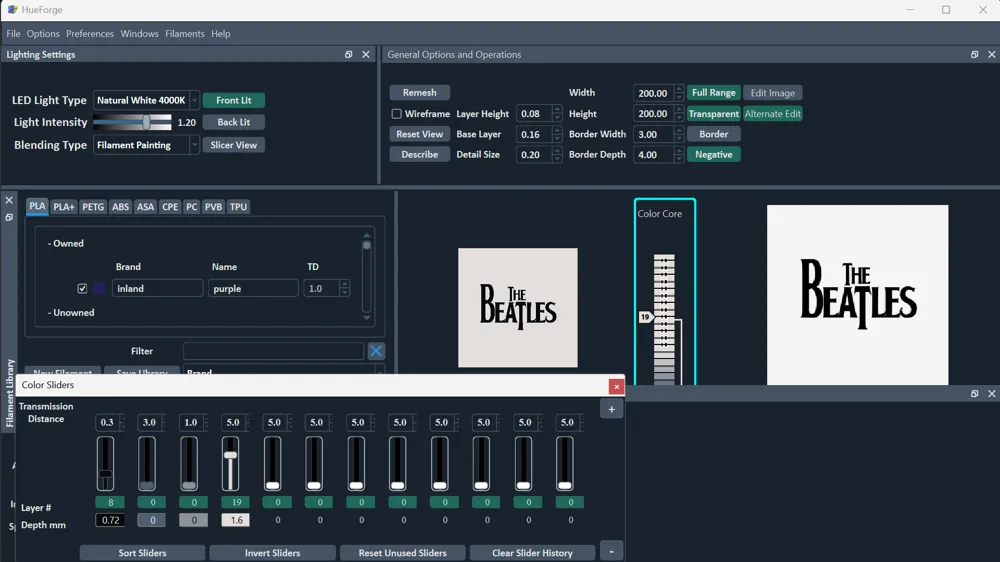Viewport: 1000px width, 562px height.
Task: Click Clear Slider History button
Action: click(532, 552)
